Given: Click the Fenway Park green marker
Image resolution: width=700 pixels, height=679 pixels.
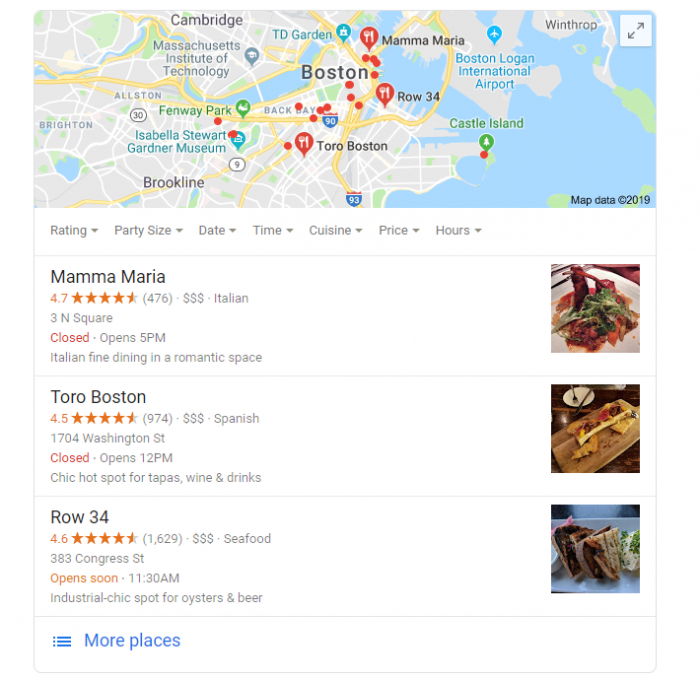Looking at the screenshot, I should tap(243, 108).
